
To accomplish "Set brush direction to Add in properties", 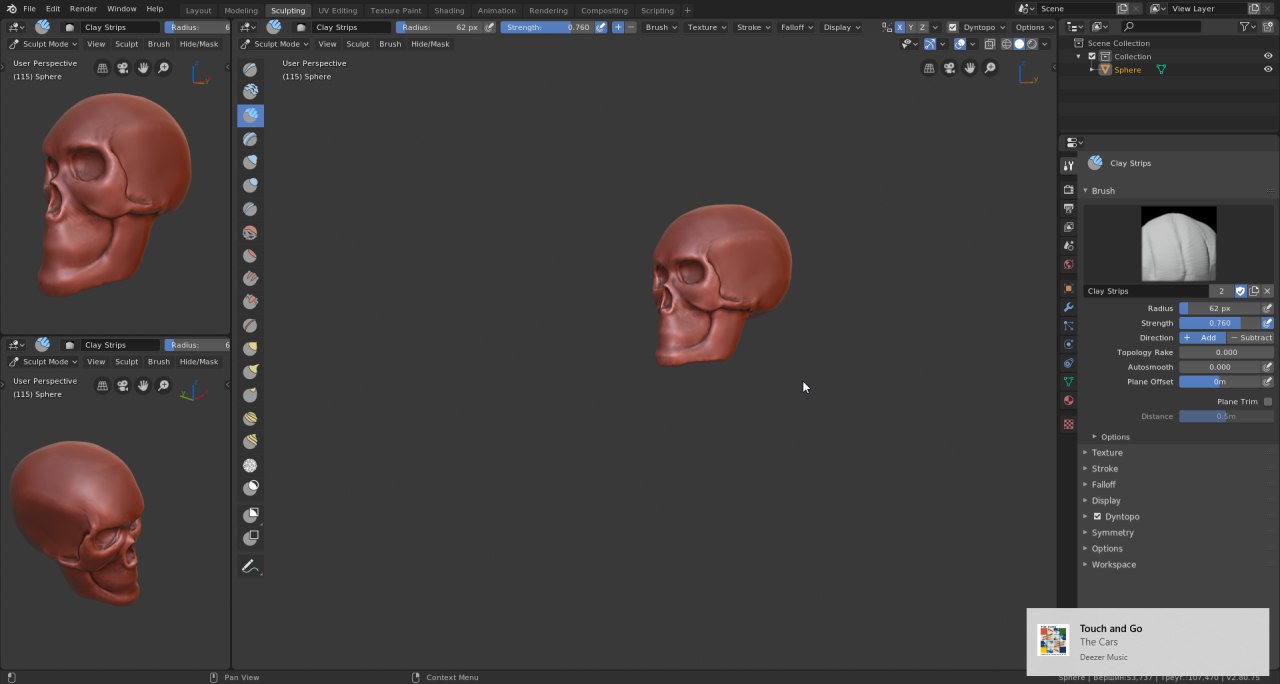I will pyautogui.click(x=1202, y=337).
